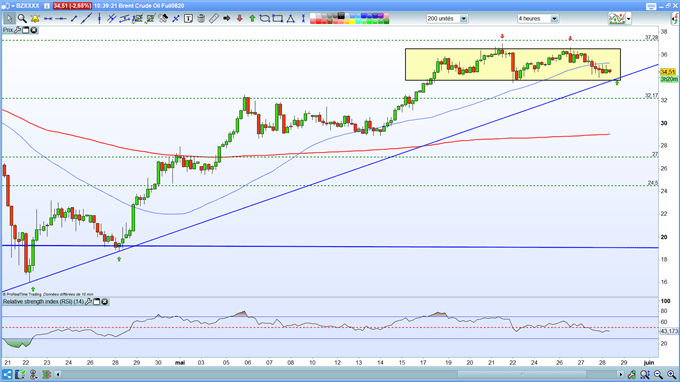The image size is (680, 382).
Task: Choose the short segment drawing tool
Action: (74, 19)
